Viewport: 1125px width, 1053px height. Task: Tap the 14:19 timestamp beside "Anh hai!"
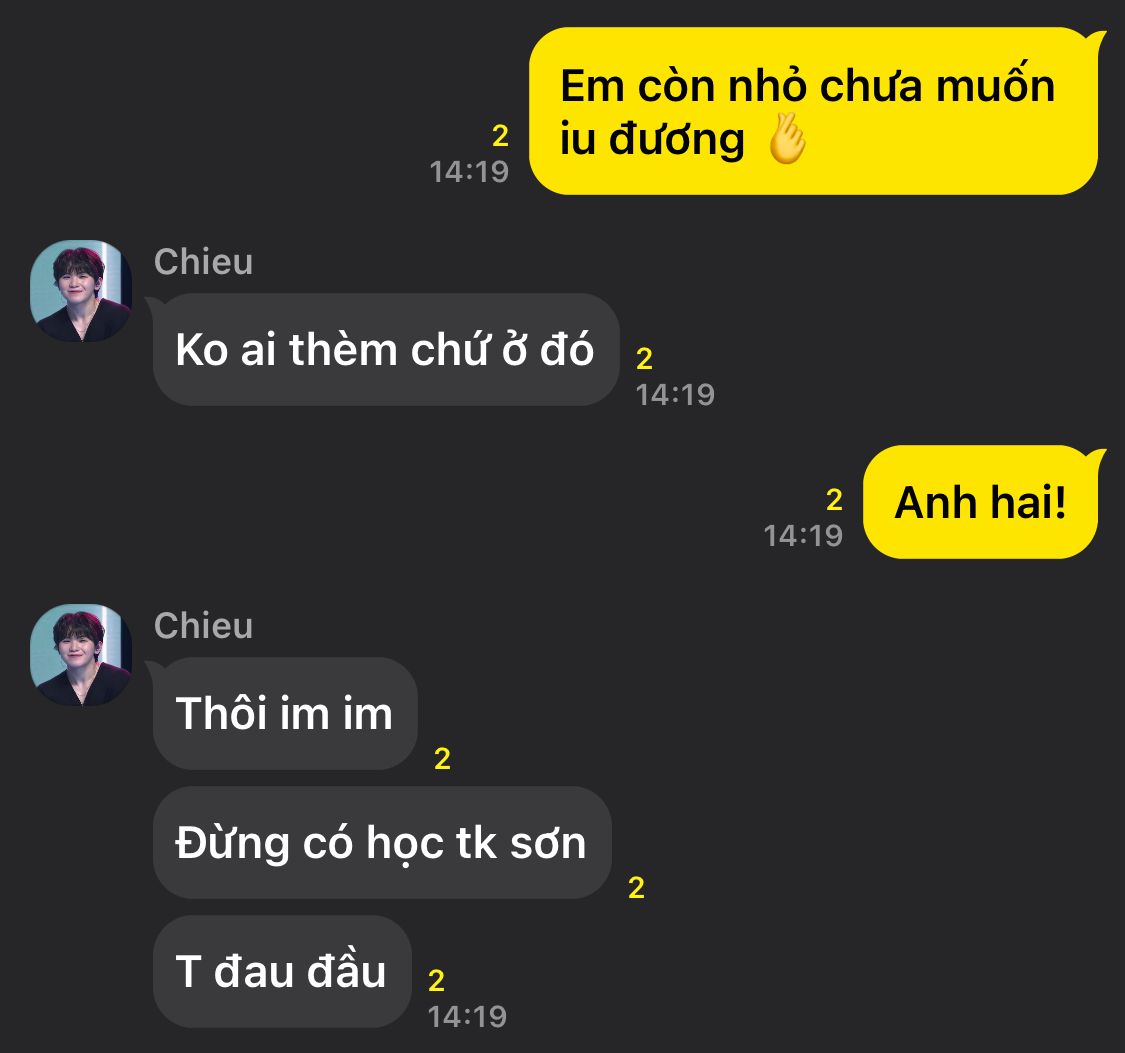pos(803,536)
